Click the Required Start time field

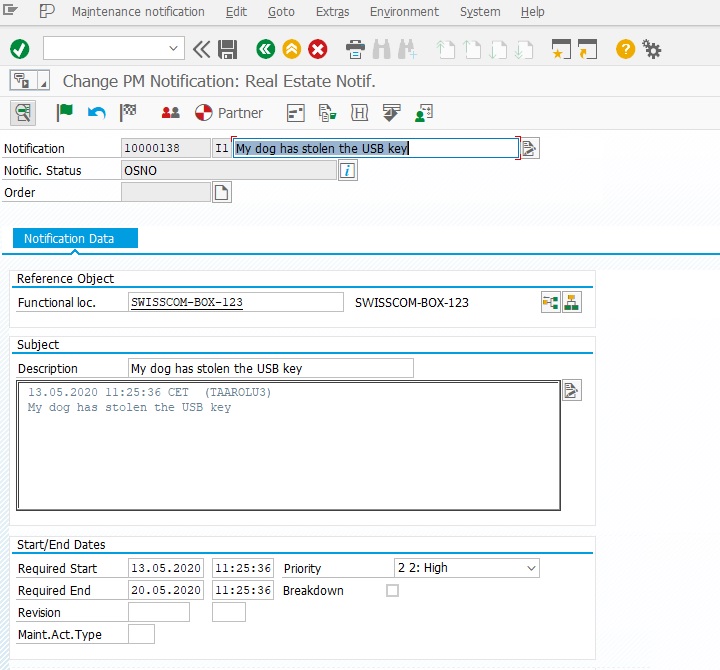(x=242, y=568)
